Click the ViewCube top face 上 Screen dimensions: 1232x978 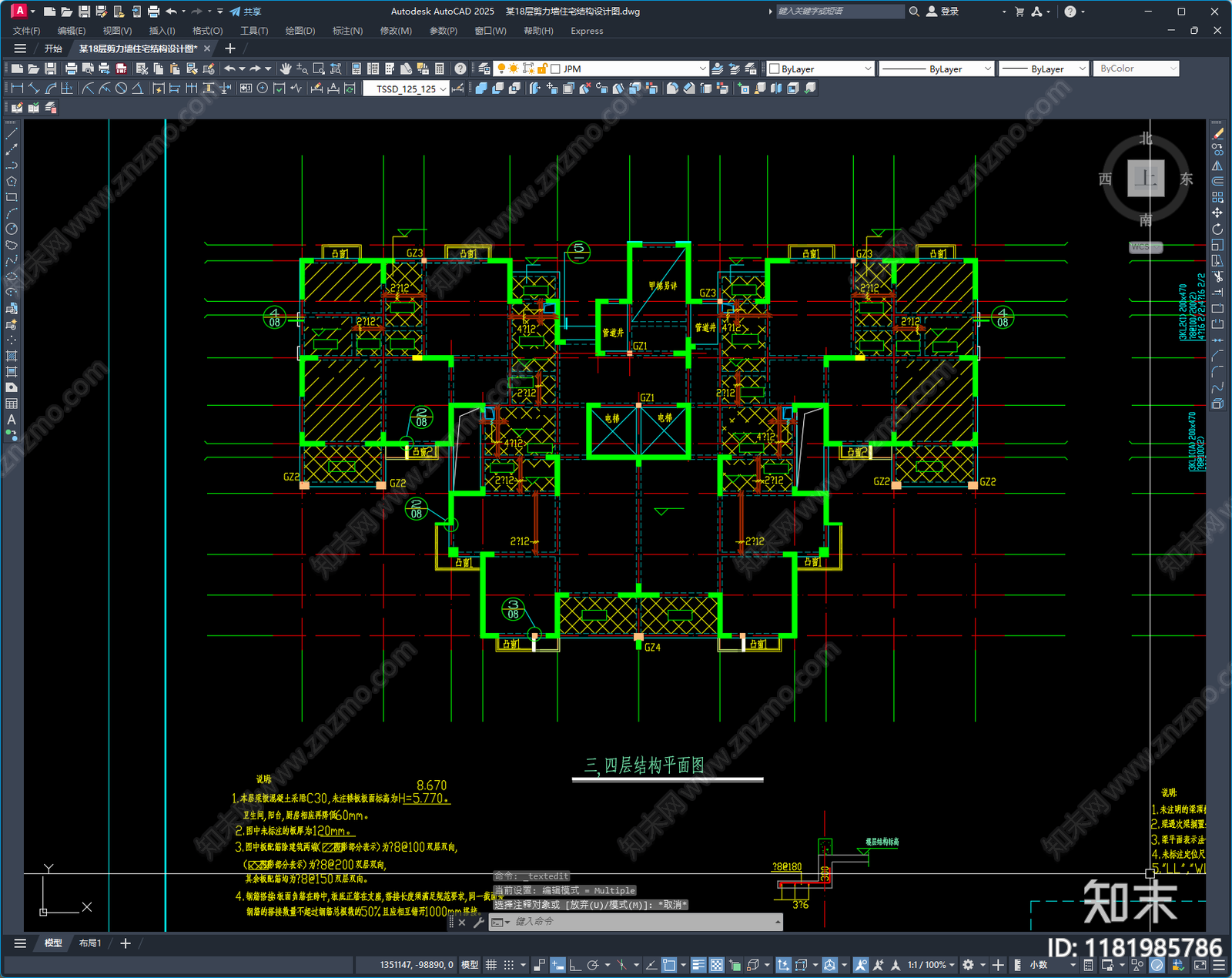pyautogui.click(x=1146, y=179)
